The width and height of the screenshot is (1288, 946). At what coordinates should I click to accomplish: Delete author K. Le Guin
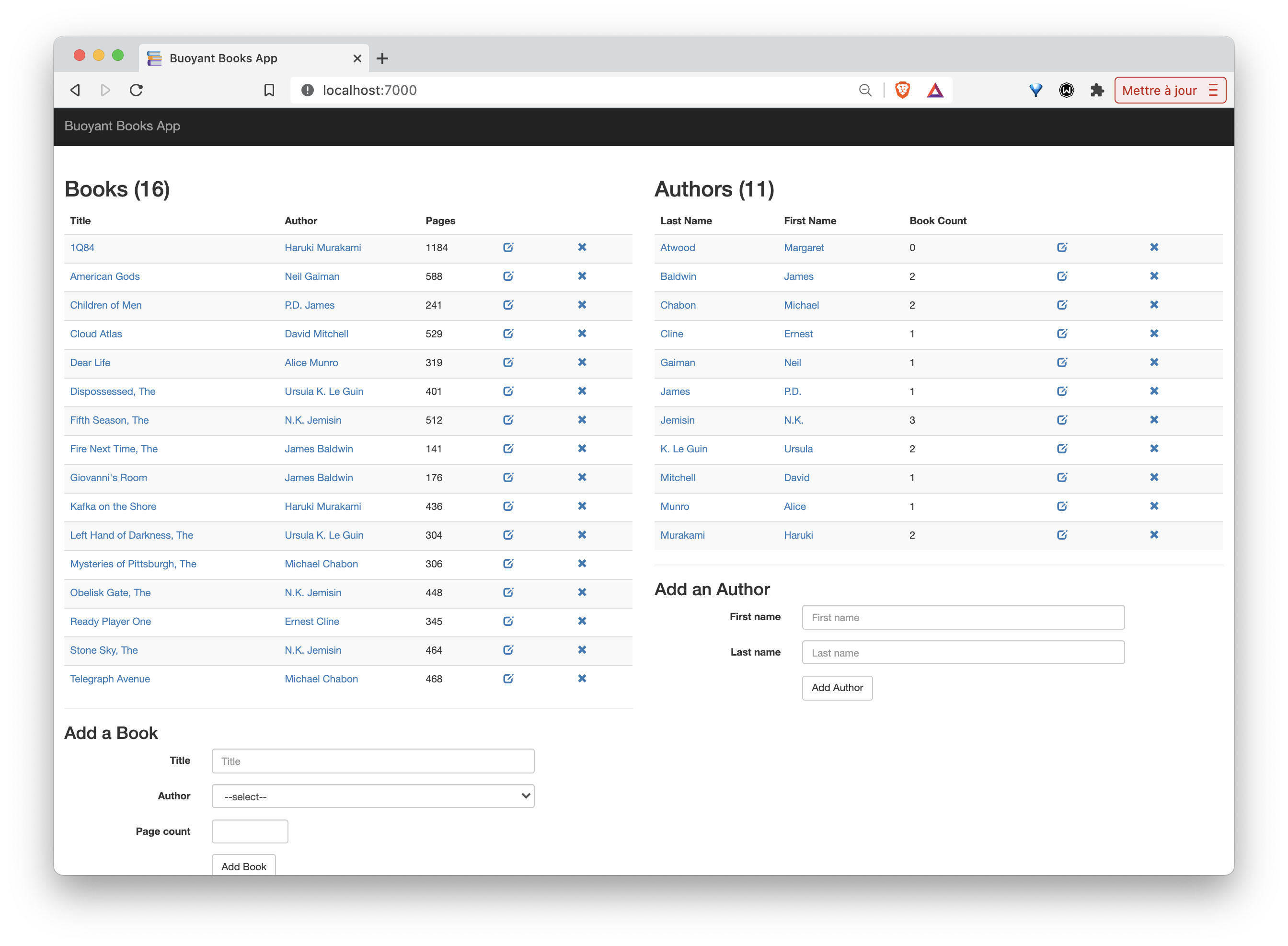pos(1153,449)
